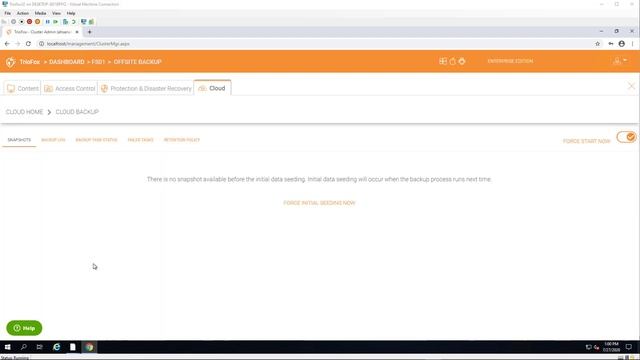Click the green Help button
This screenshot has height=360, width=640.
24,328
